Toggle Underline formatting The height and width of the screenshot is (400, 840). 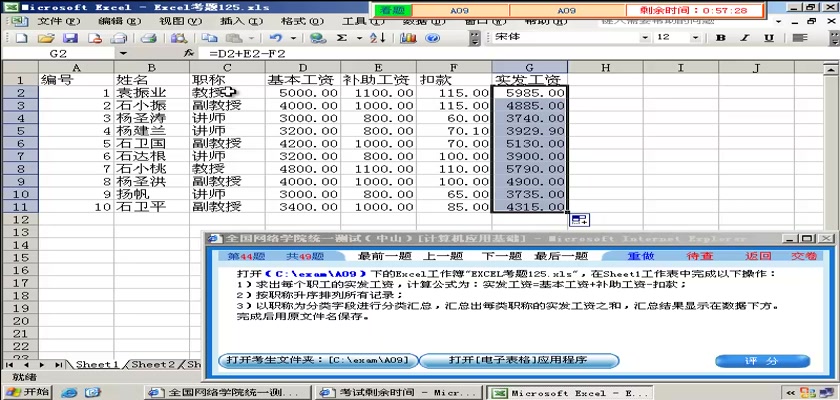pyautogui.click(x=769, y=37)
